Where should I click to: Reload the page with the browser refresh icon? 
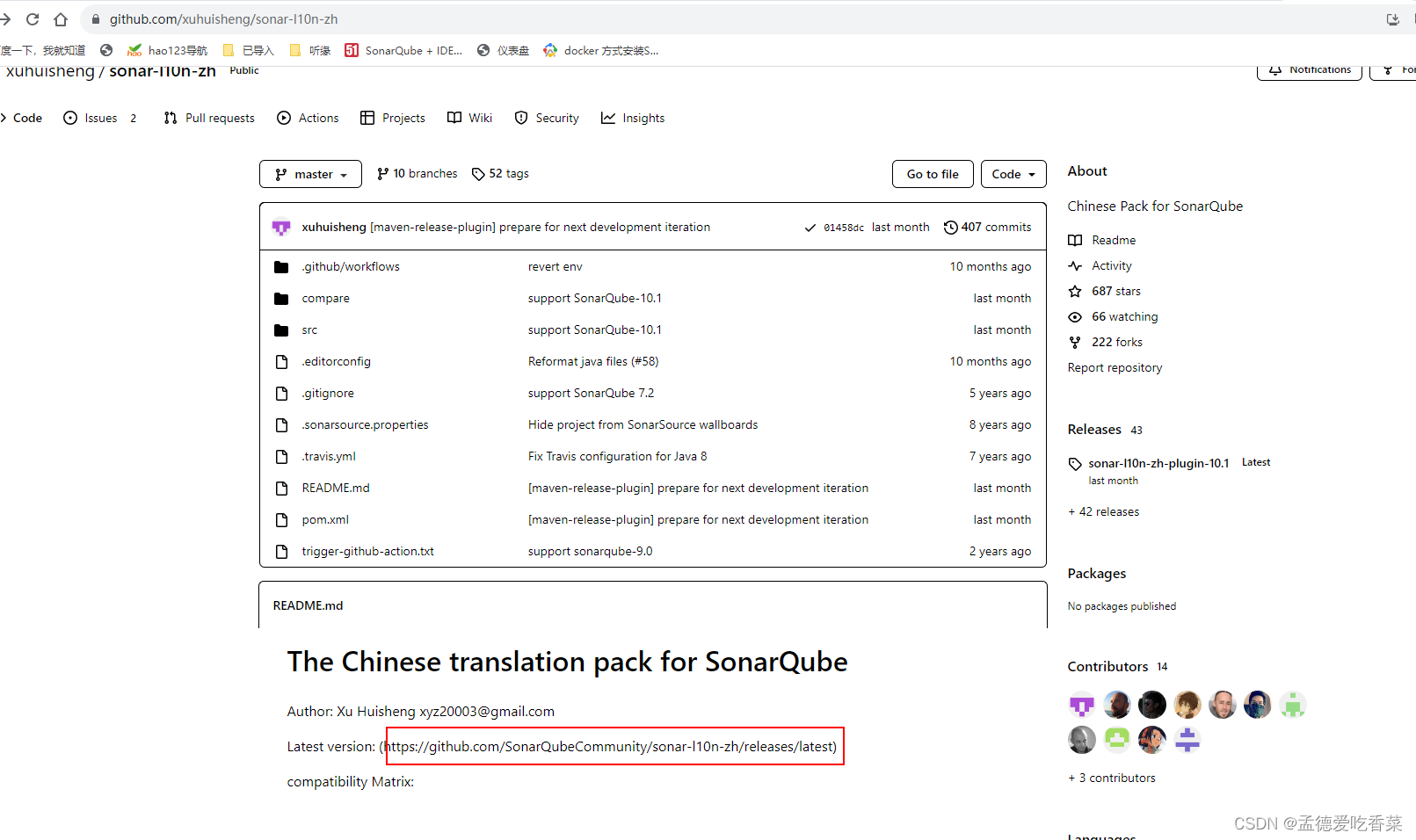[33, 18]
